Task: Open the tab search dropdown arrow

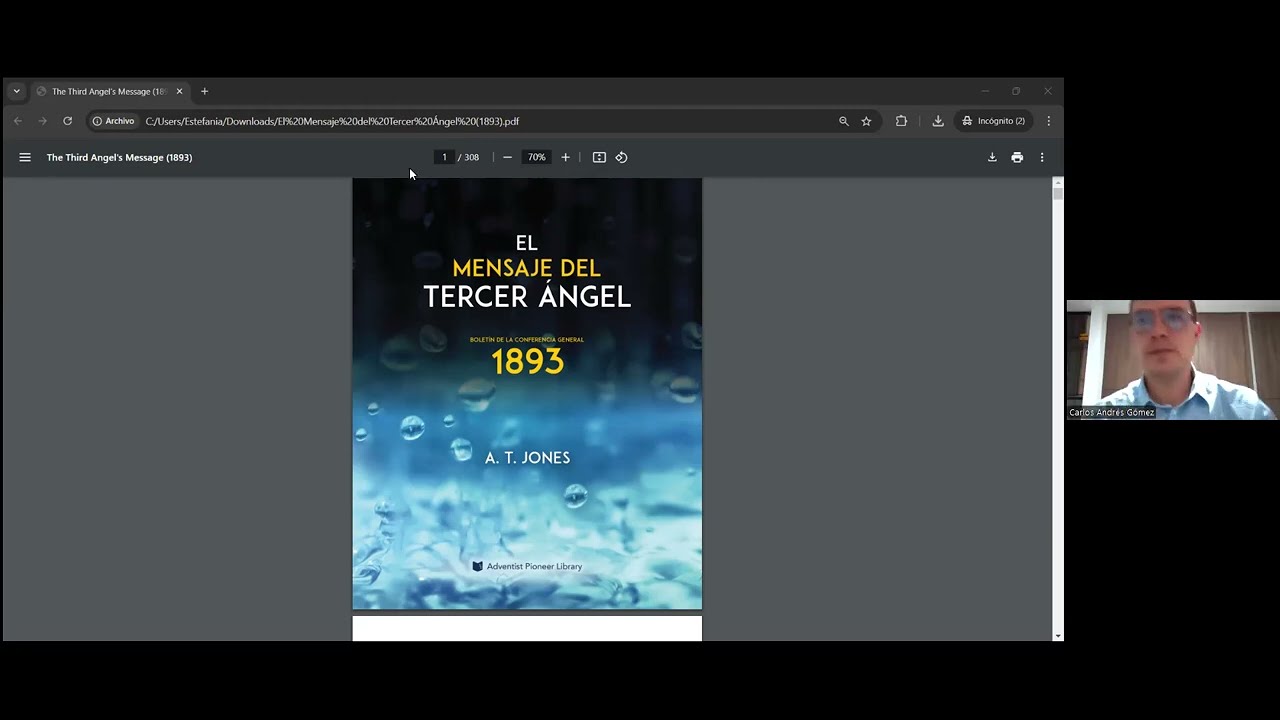Action: point(16,91)
